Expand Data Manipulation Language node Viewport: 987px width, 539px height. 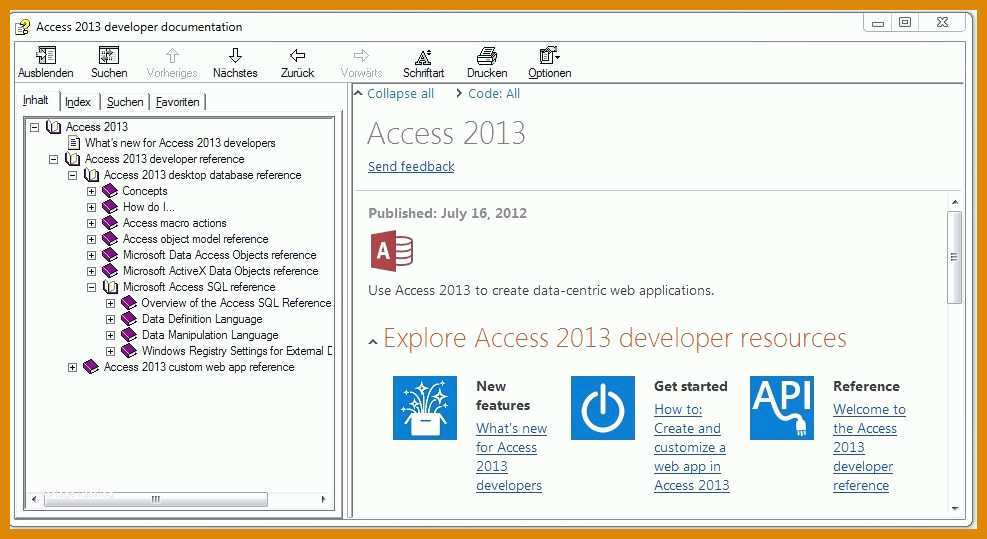[110, 335]
